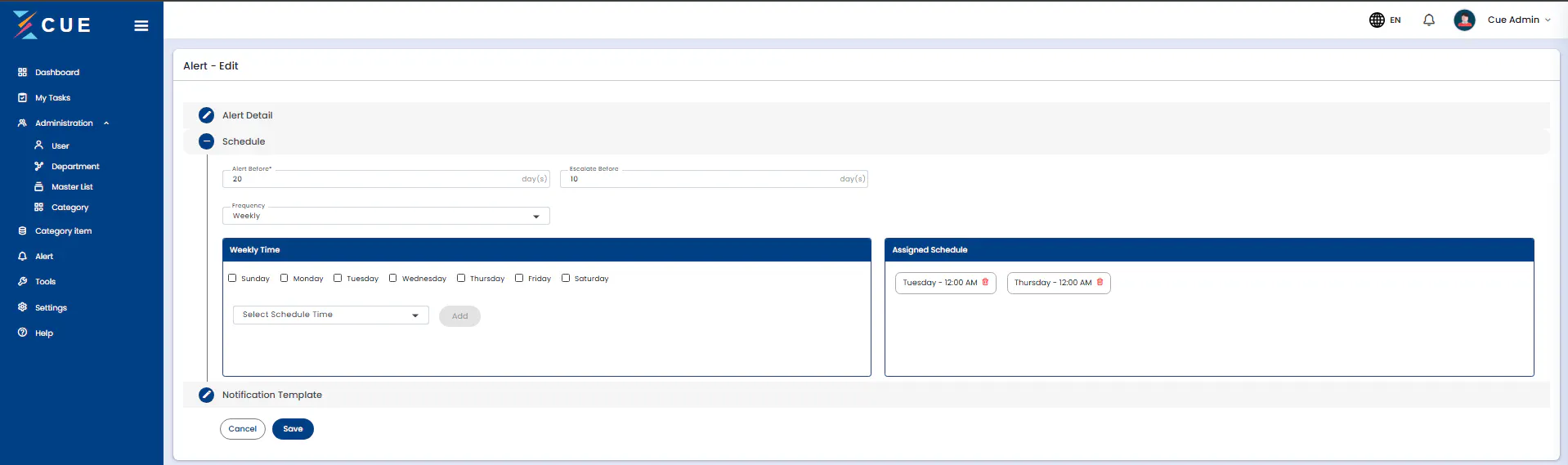The width and height of the screenshot is (1568, 465).
Task: Delete Tuesday - 12:00 AM schedule
Action: click(x=985, y=282)
